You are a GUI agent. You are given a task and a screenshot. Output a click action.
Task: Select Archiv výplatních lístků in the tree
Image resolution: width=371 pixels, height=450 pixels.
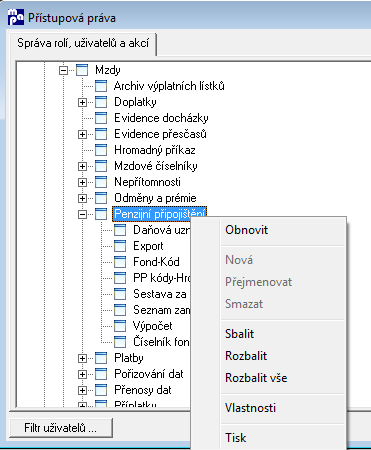tap(169, 86)
